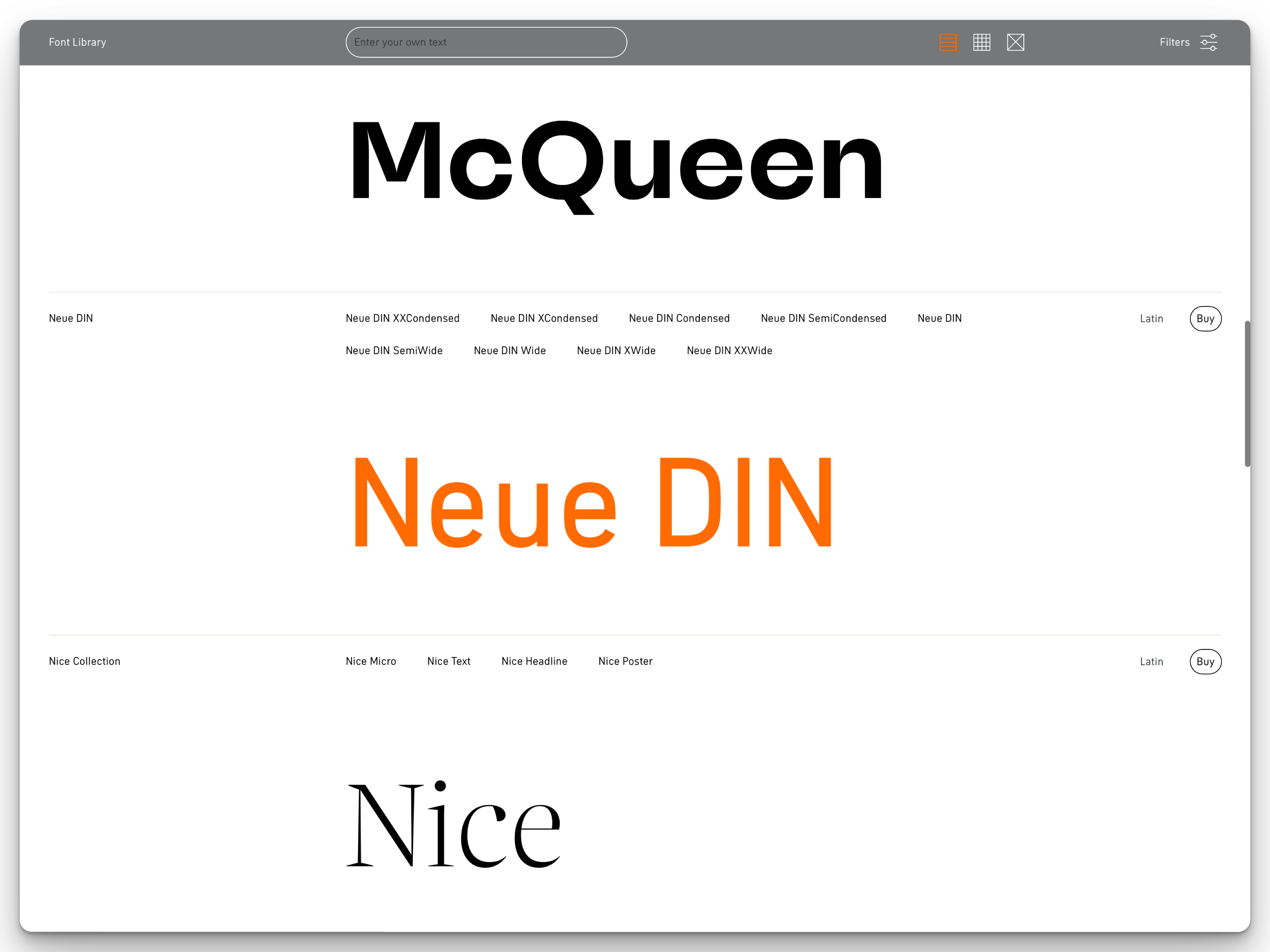This screenshot has width=1270, height=952.
Task: Open Neue DIN SemiCondensed style
Action: 823,319
